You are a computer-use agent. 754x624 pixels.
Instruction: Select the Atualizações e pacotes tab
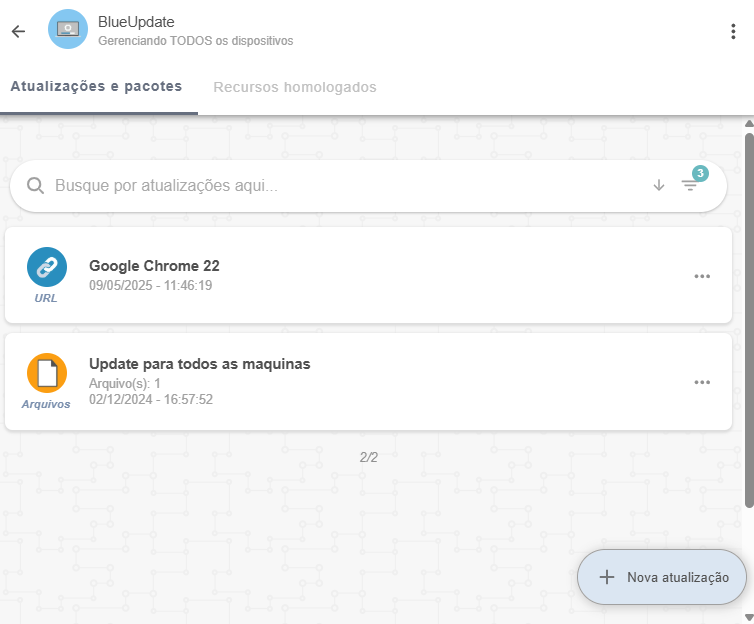click(x=96, y=87)
